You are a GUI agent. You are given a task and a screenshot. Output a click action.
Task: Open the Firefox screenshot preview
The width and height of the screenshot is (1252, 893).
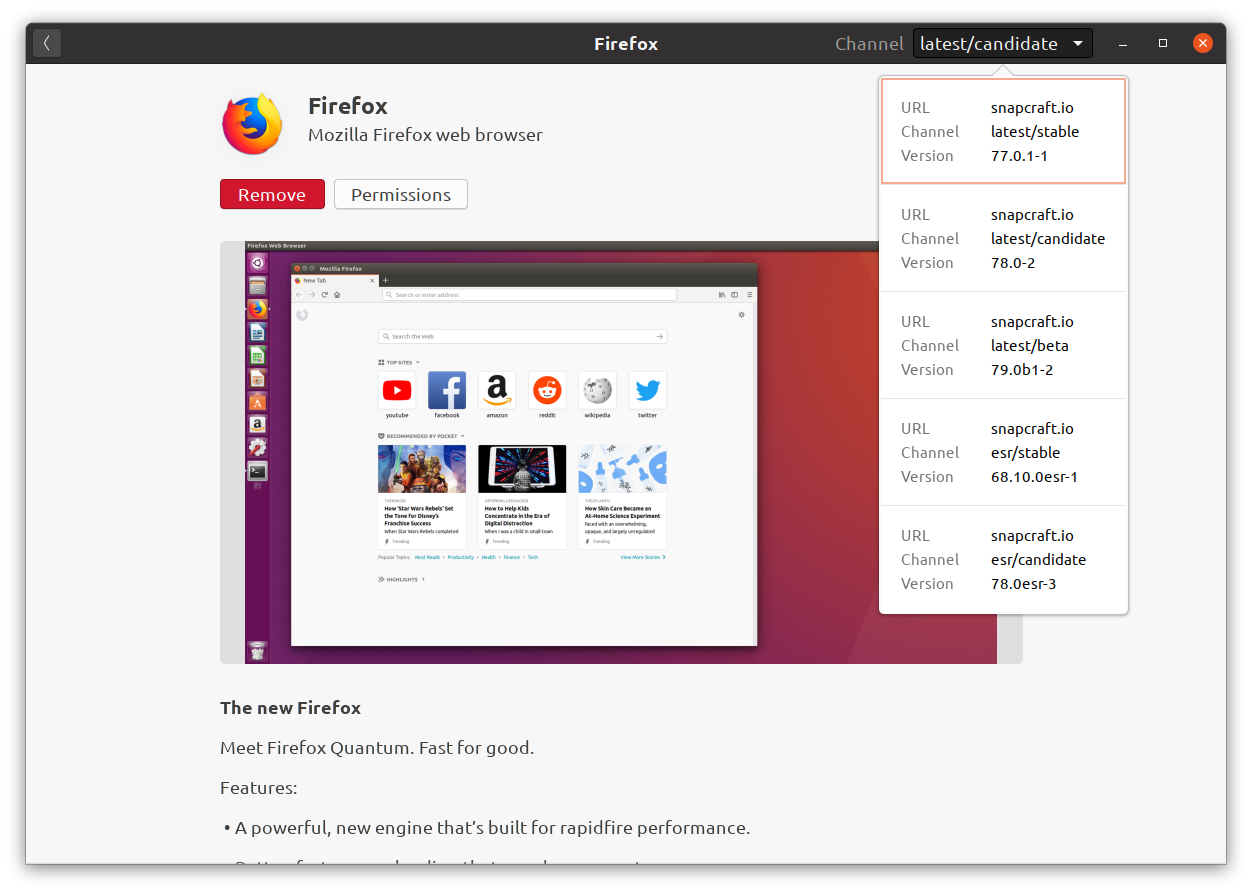[621, 452]
